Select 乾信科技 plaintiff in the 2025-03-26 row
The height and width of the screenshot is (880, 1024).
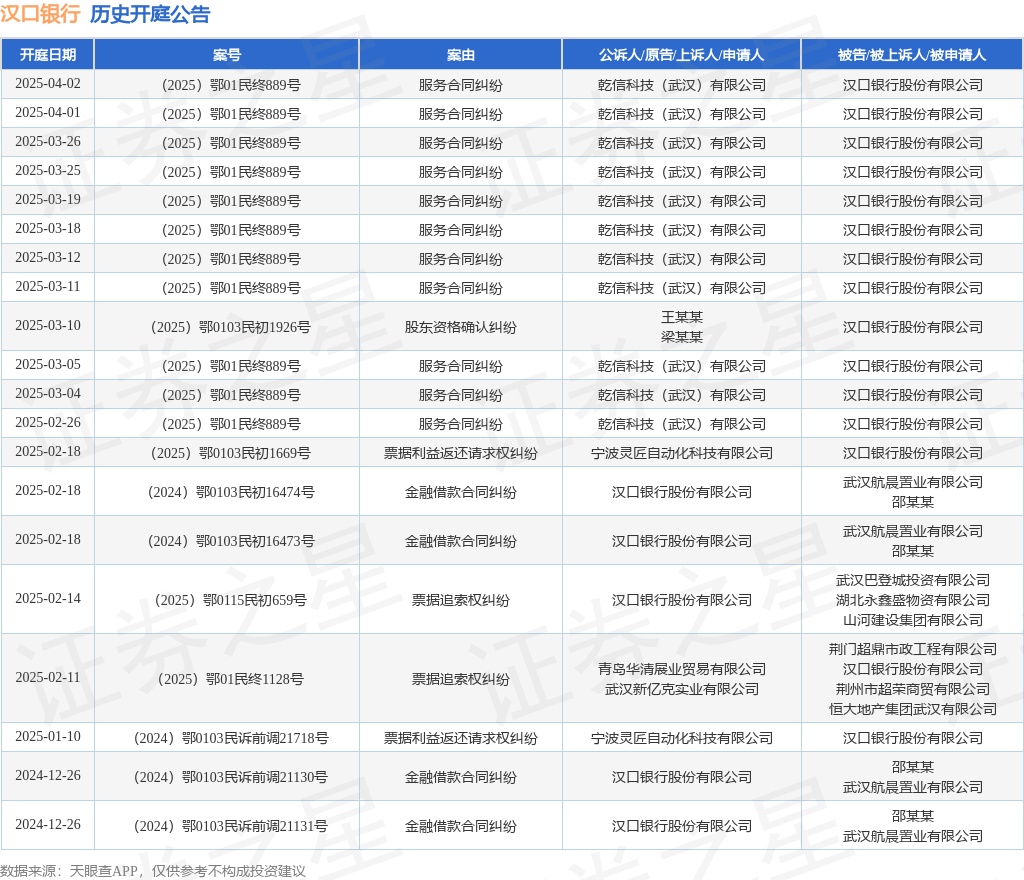pyautogui.click(x=681, y=143)
